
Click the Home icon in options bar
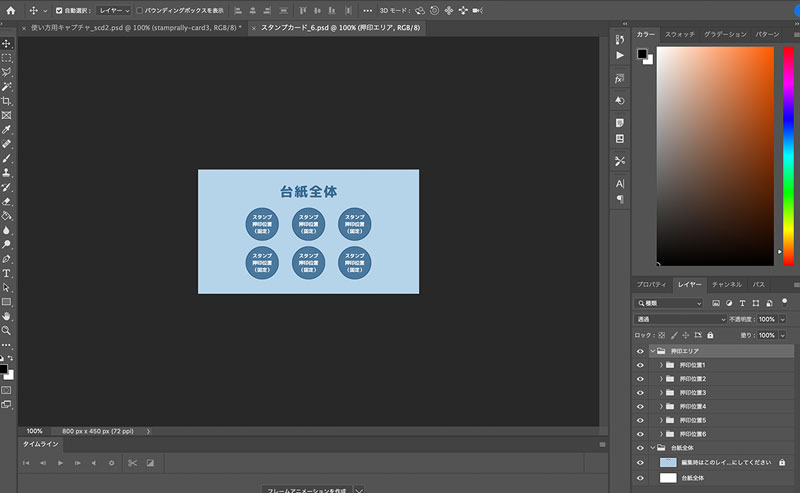click(11, 10)
